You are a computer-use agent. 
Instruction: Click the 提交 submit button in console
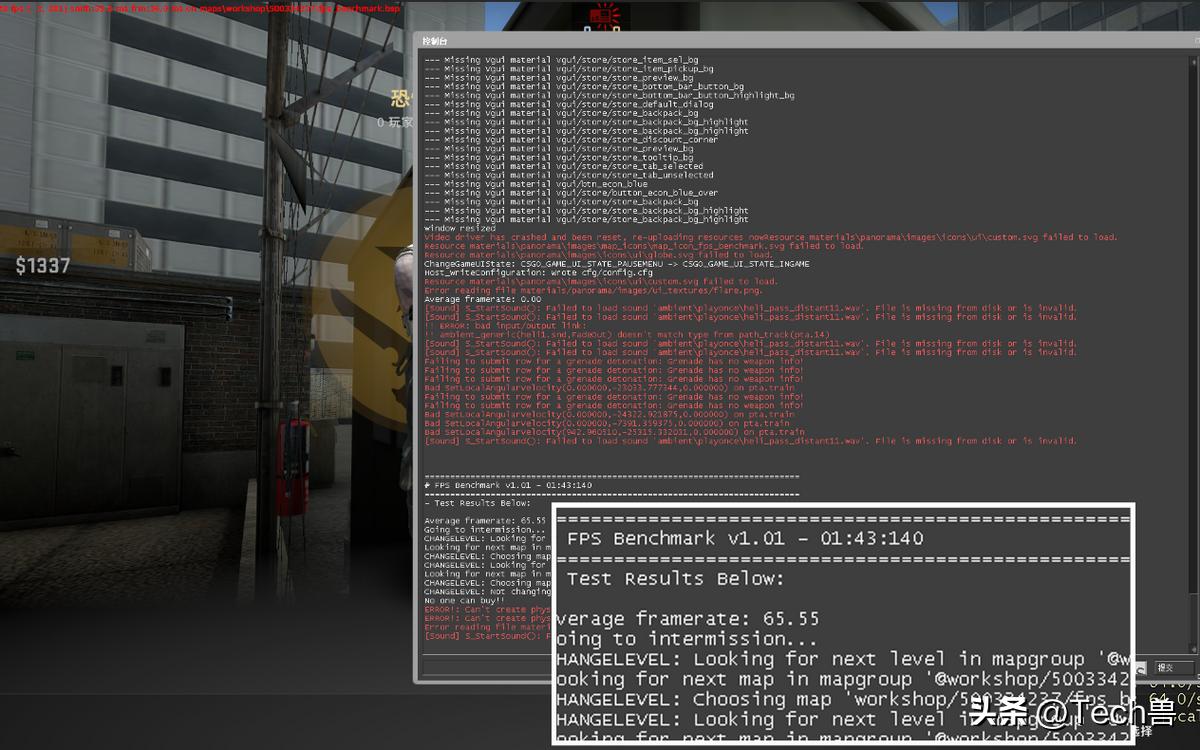pos(1173,667)
